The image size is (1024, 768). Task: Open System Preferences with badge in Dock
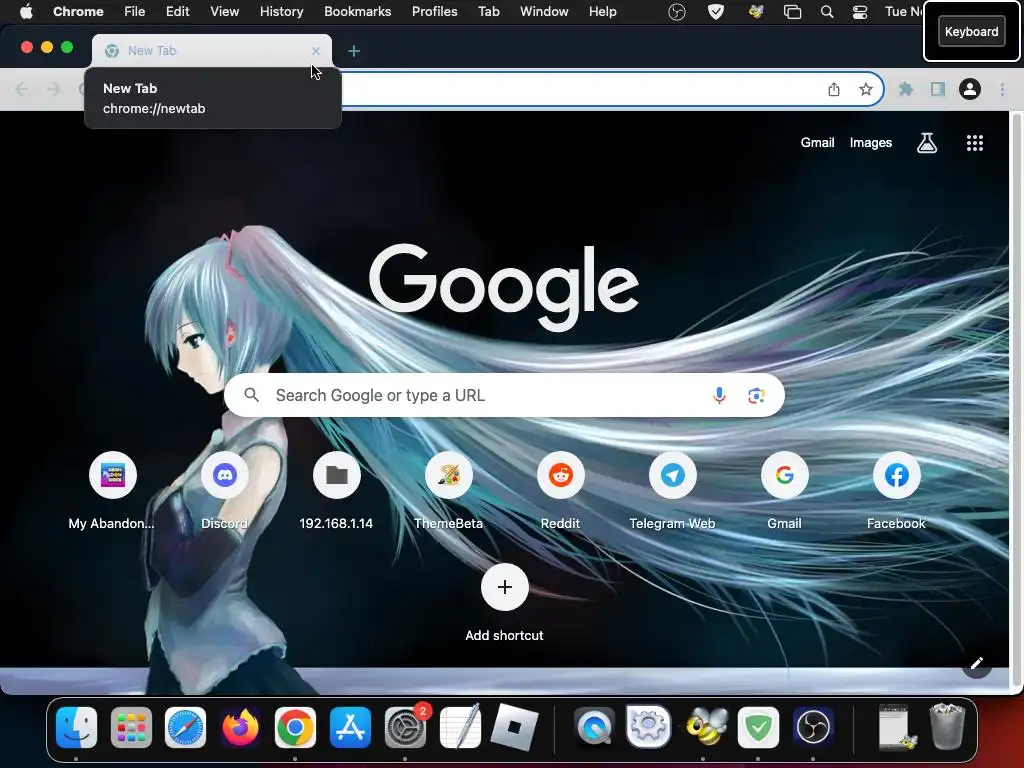coord(406,727)
